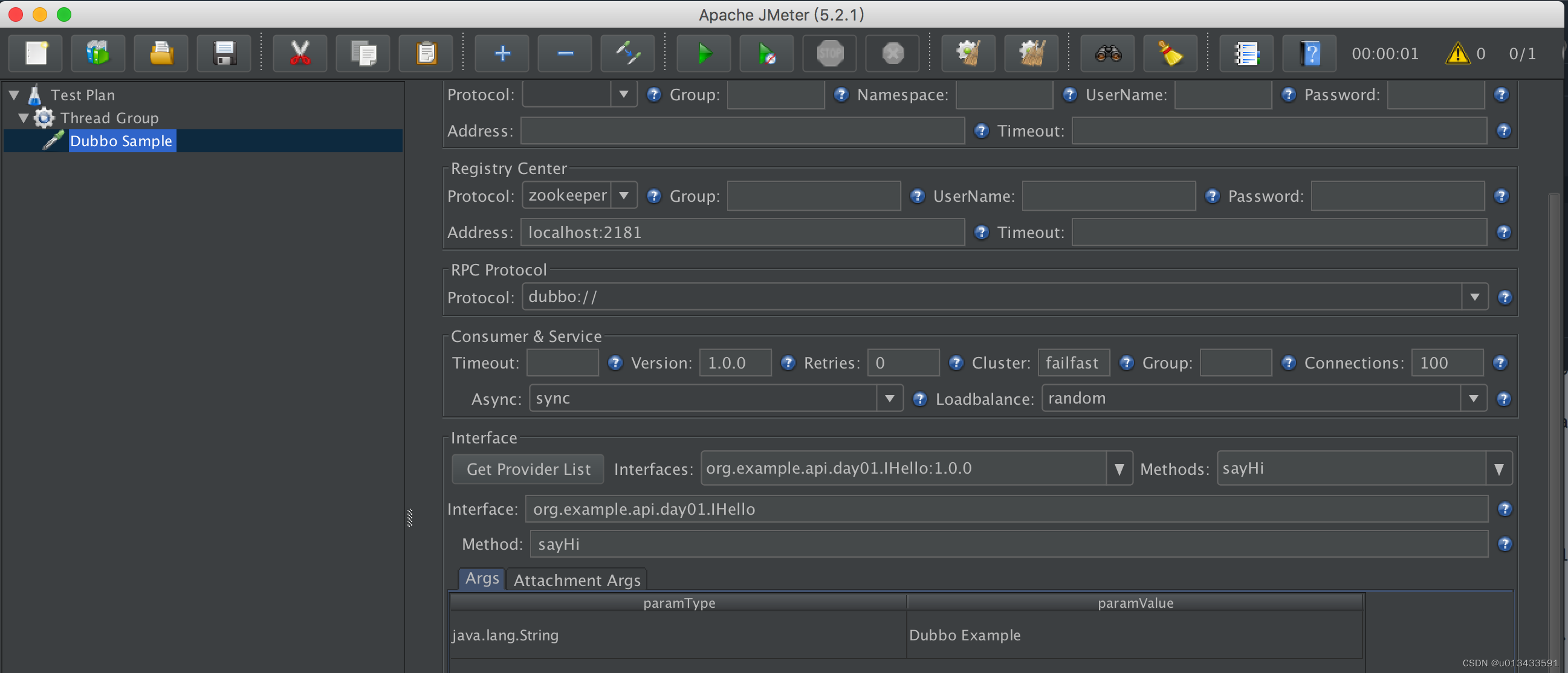Select Test Plan in tree

pos(83,95)
